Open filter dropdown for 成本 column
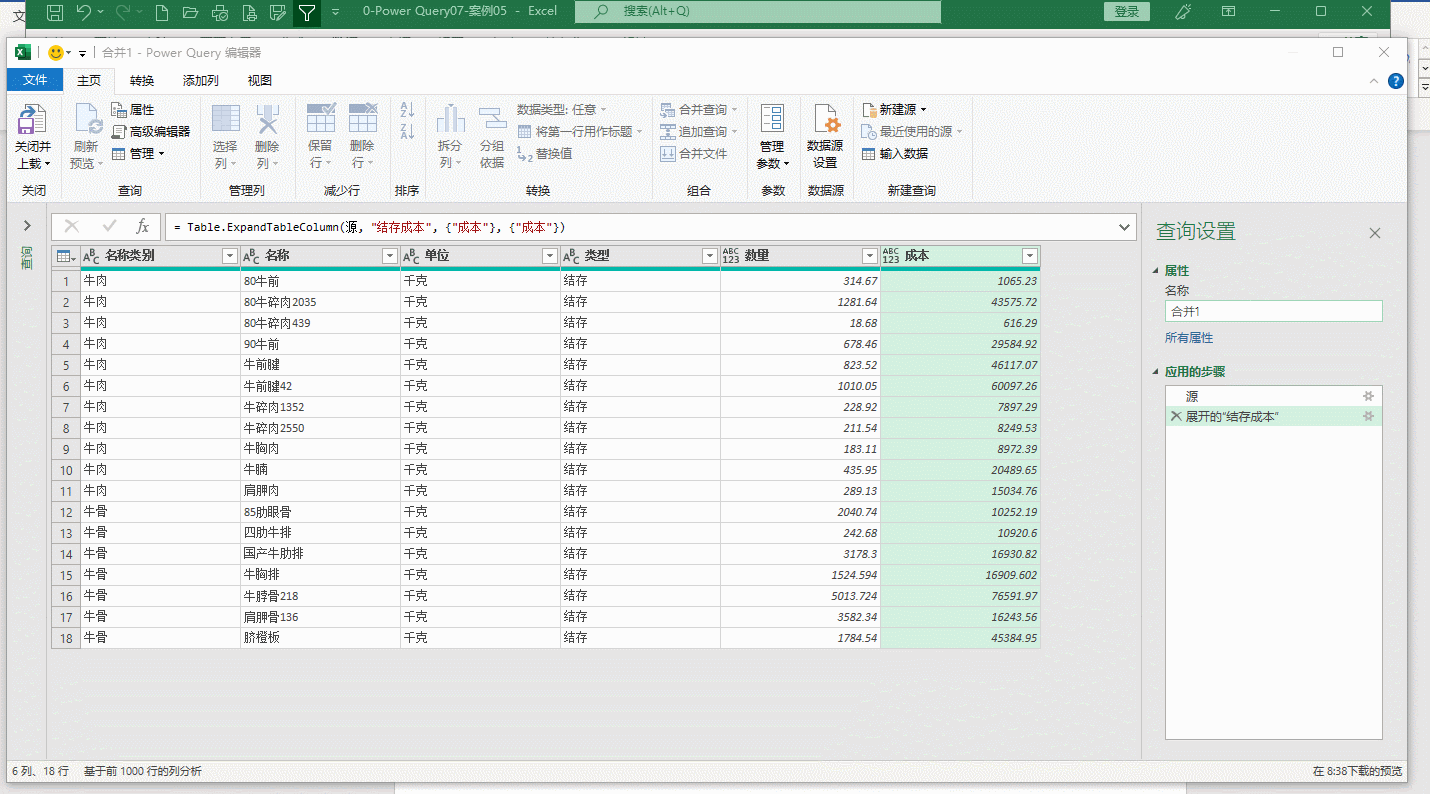The height and width of the screenshot is (794, 1430). click(1030, 256)
